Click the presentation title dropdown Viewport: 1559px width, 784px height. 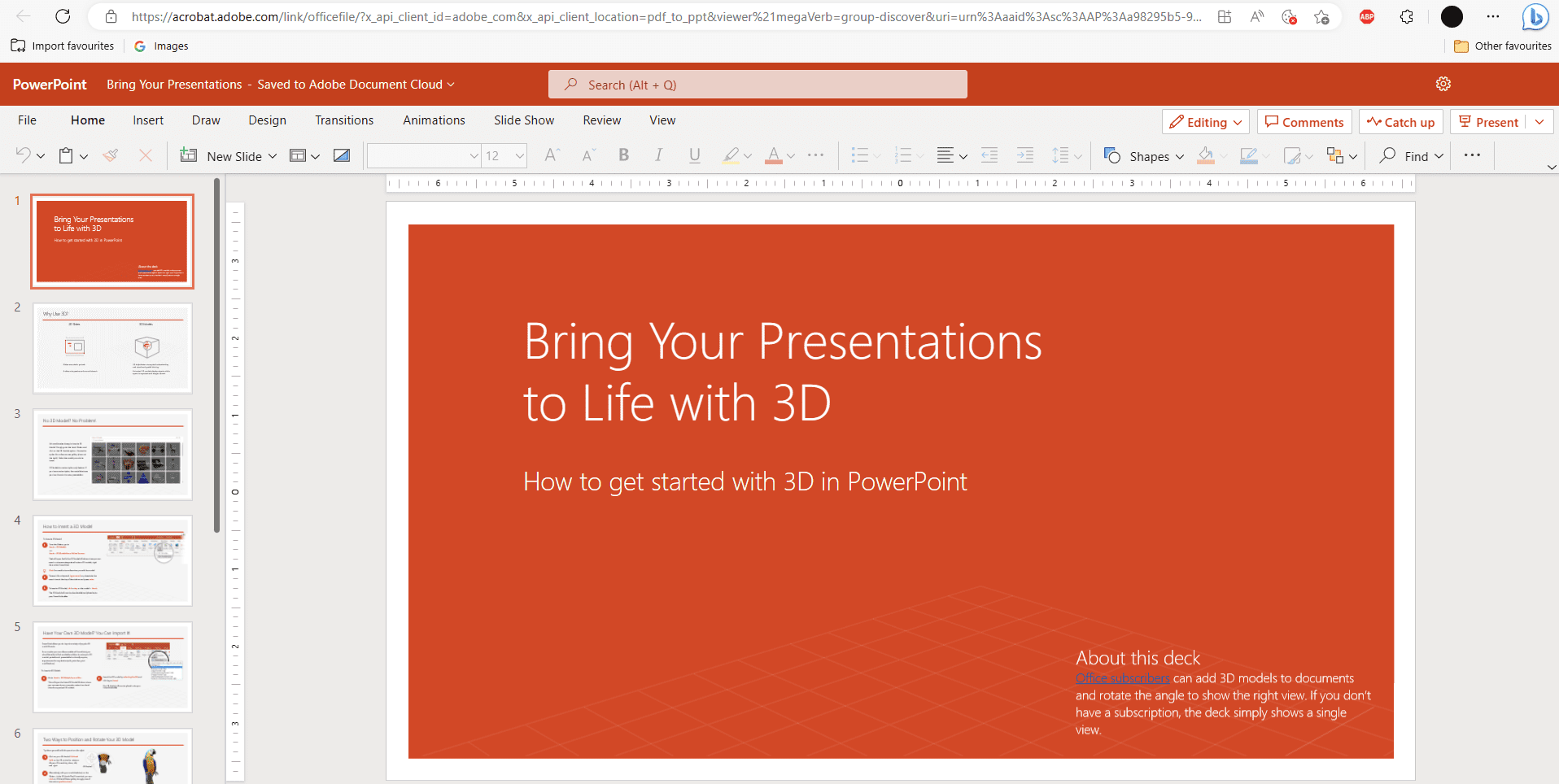click(x=451, y=85)
